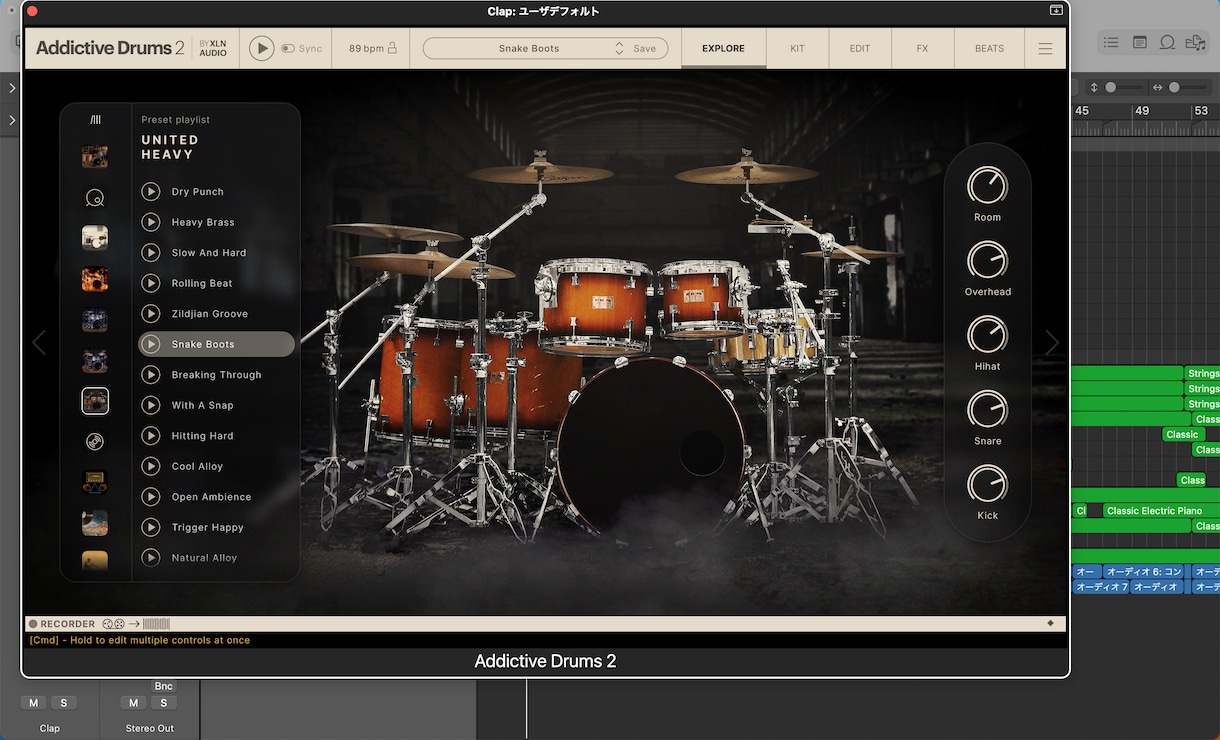Save the current preset
The height and width of the screenshot is (740, 1220).
tap(645, 48)
